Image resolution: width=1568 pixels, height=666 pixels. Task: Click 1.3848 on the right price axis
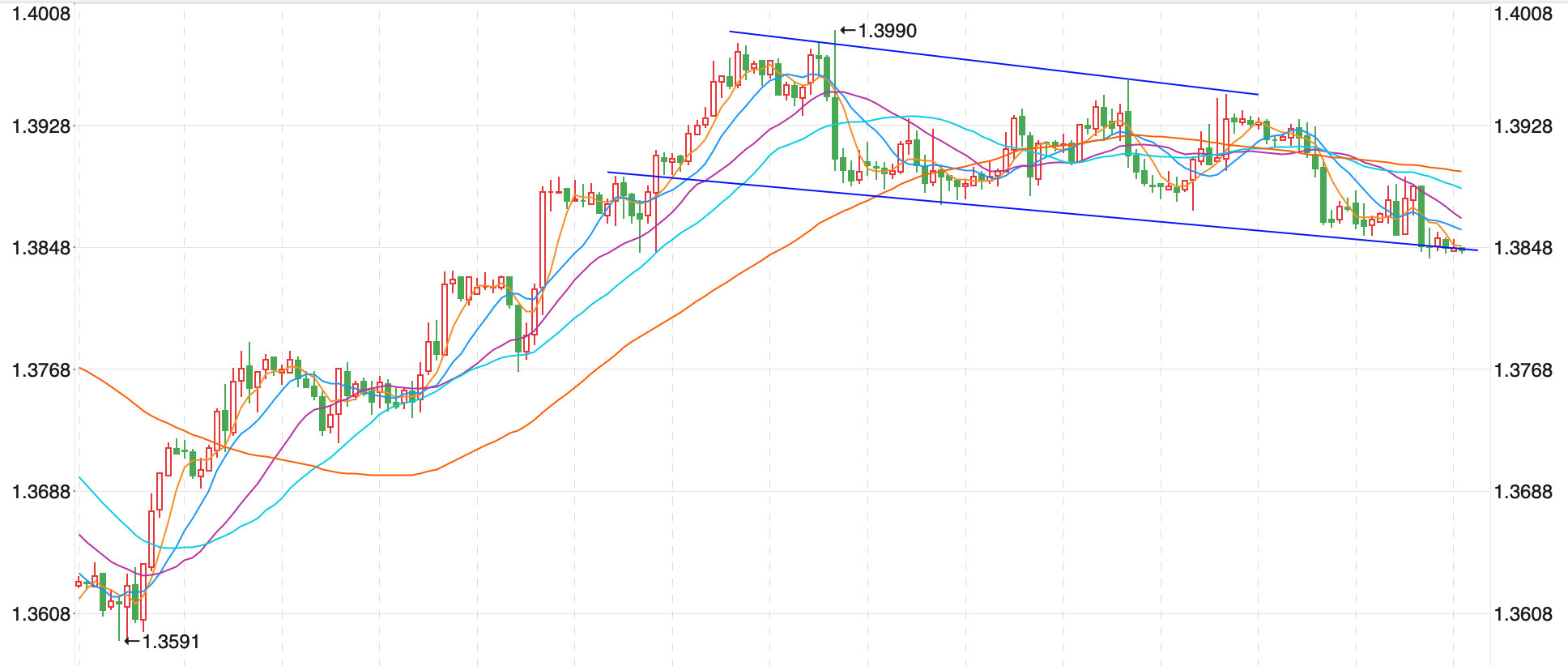[1523, 248]
